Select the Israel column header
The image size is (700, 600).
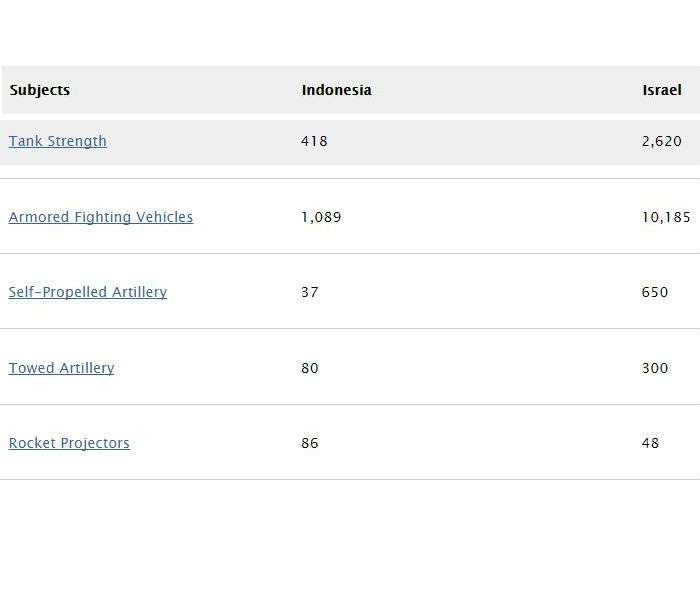click(x=662, y=90)
